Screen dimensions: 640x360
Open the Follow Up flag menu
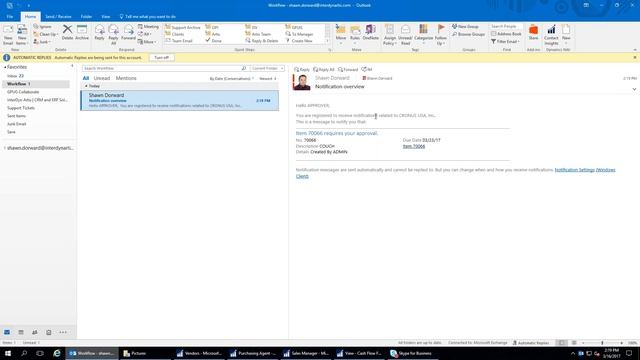tap(441, 35)
